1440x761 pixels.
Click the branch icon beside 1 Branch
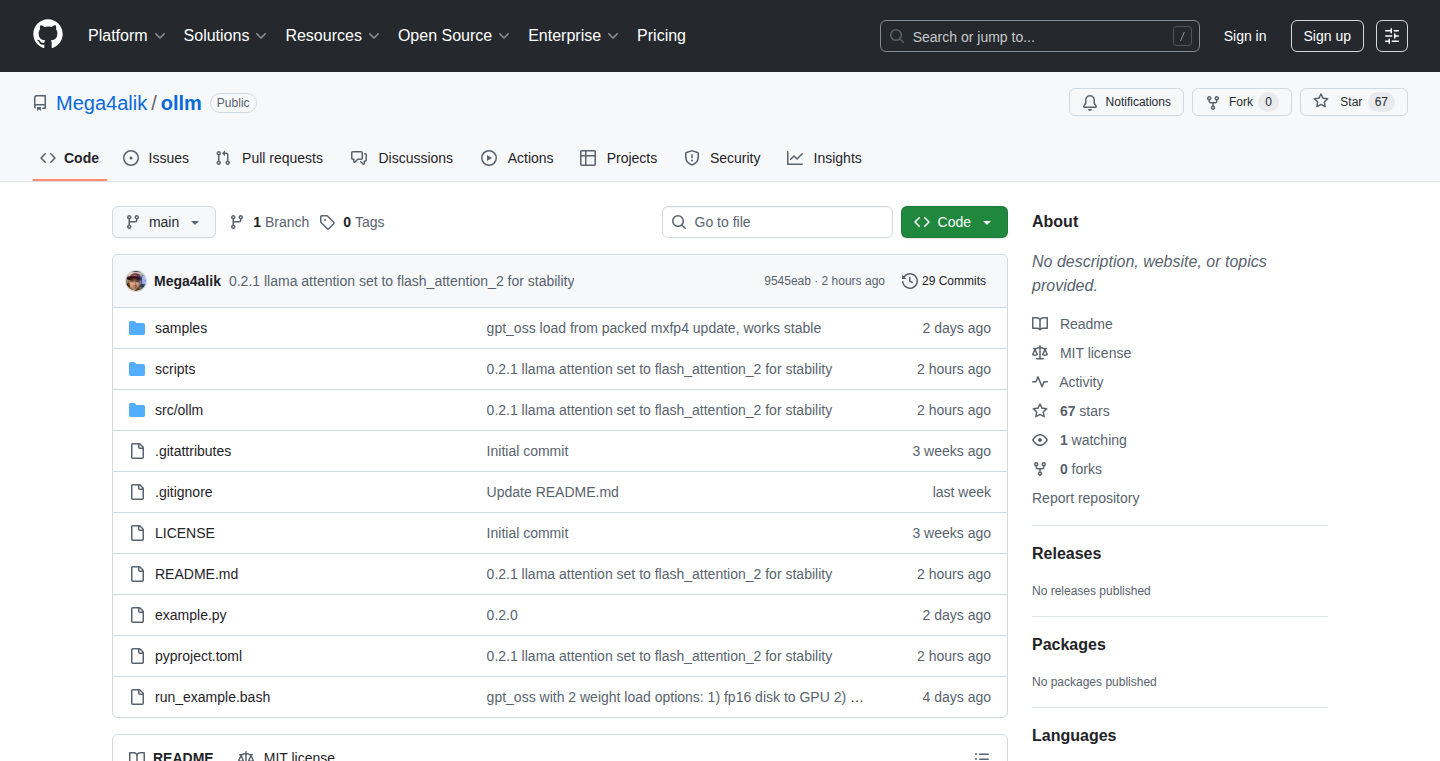(x=237, y=222)
